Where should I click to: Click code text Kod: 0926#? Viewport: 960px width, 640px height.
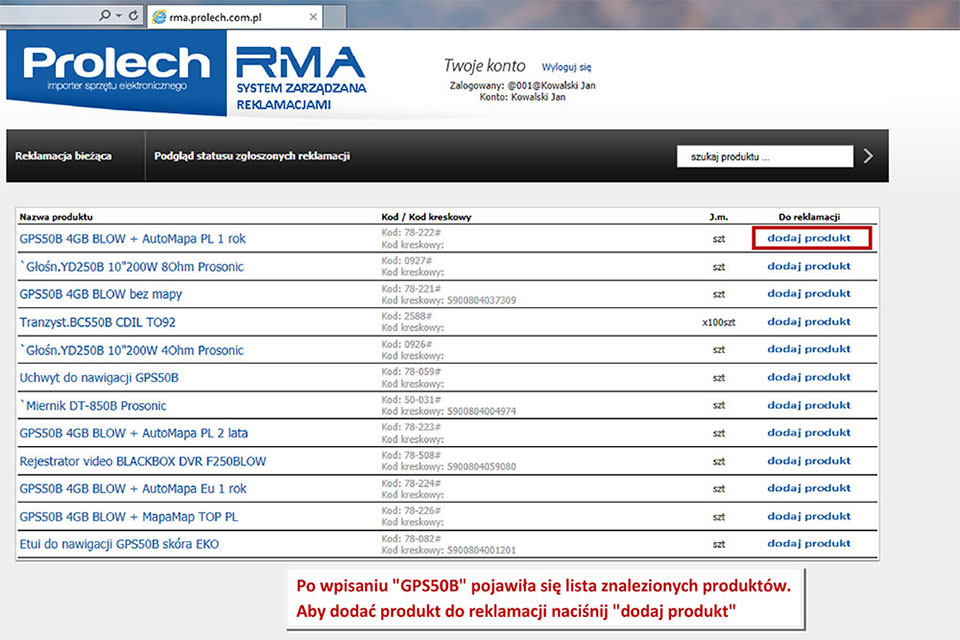coord(407,344)
